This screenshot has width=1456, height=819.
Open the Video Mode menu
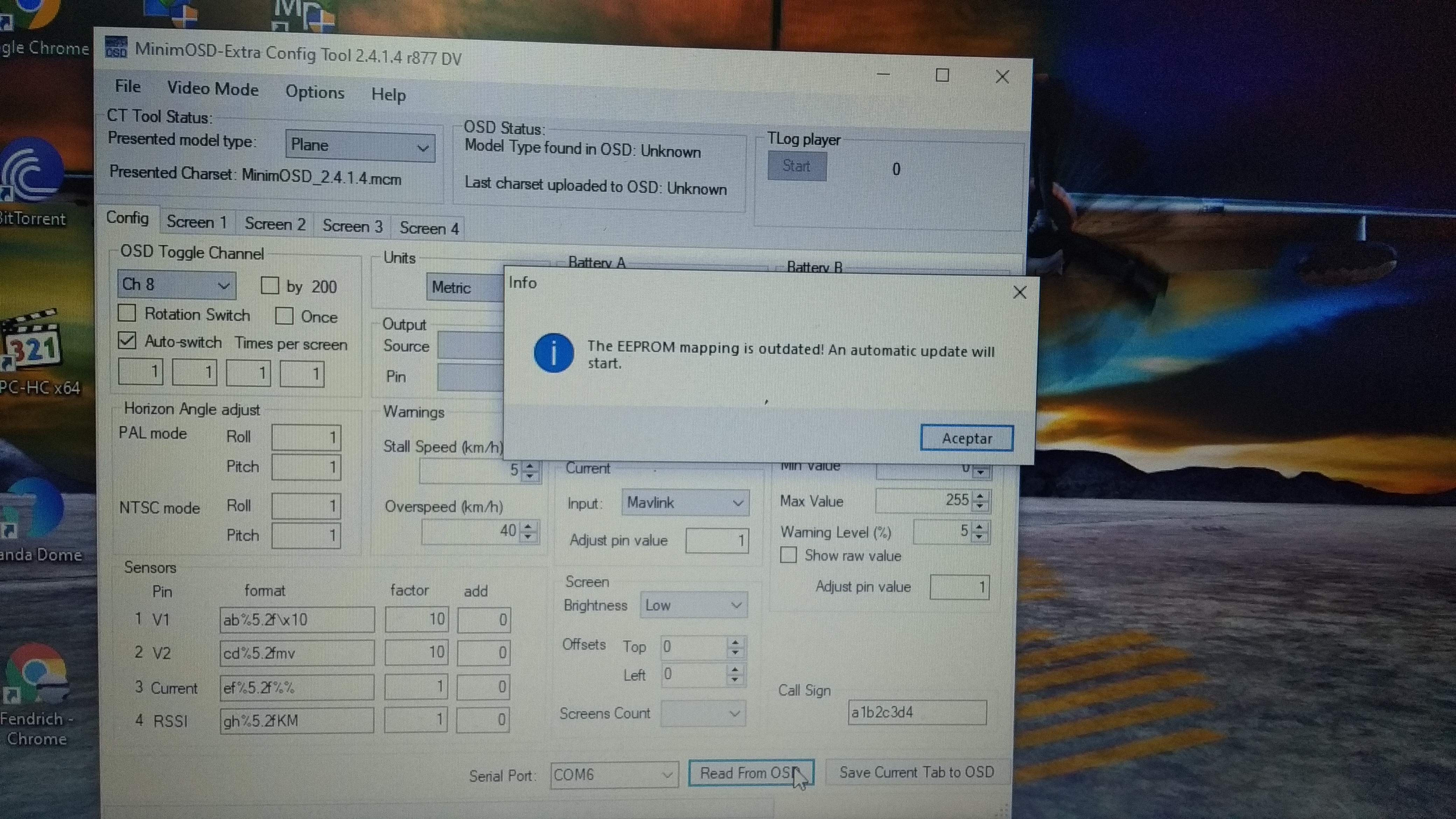[x=212, y=89]
